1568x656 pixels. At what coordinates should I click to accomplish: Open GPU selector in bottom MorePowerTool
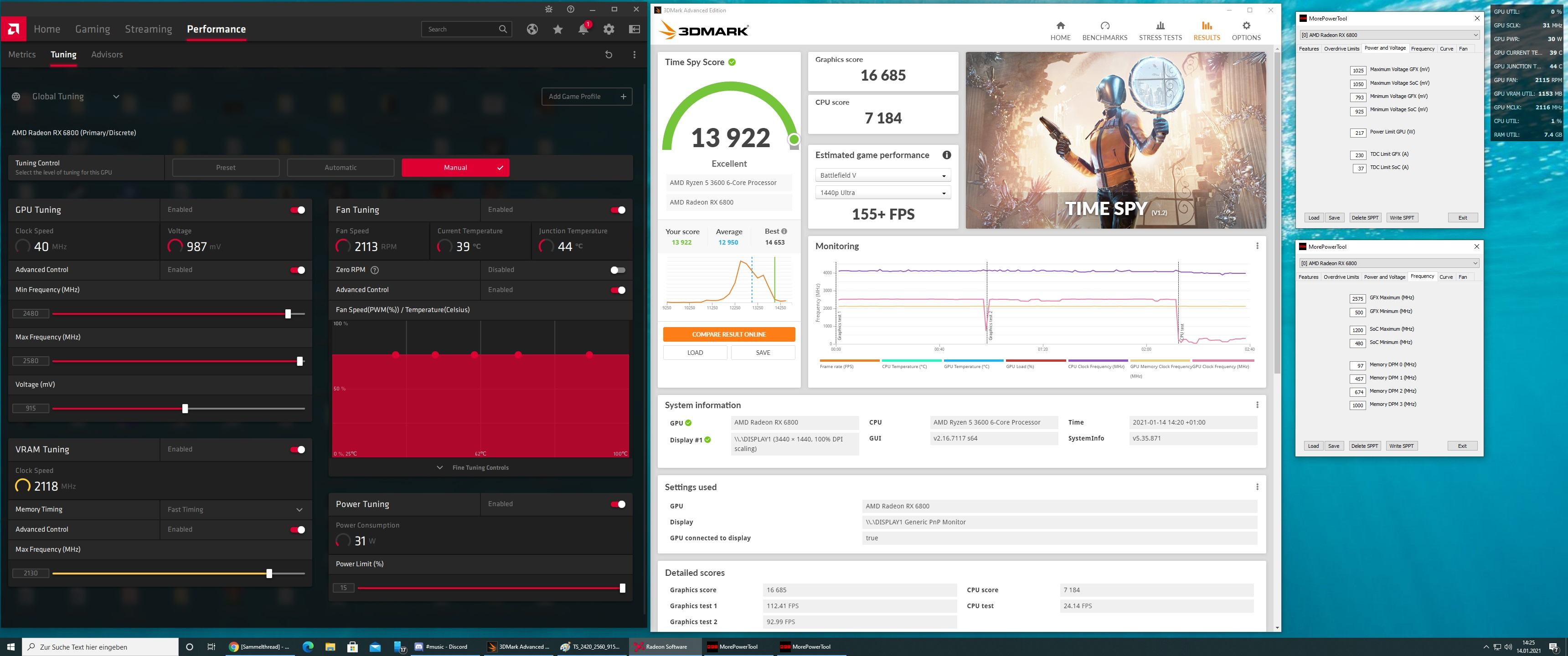point(1389,263)
